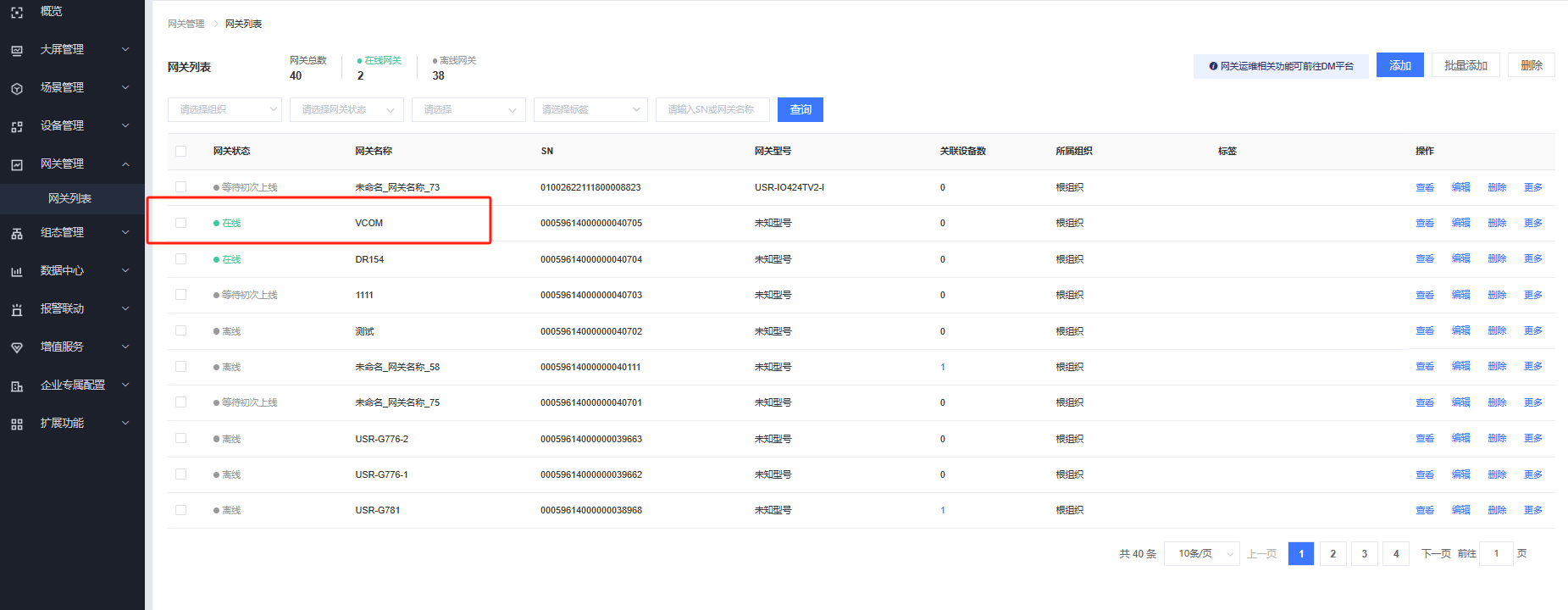
Task: Tick the checkbox for DR154 gateway
Action: [180, 259]
